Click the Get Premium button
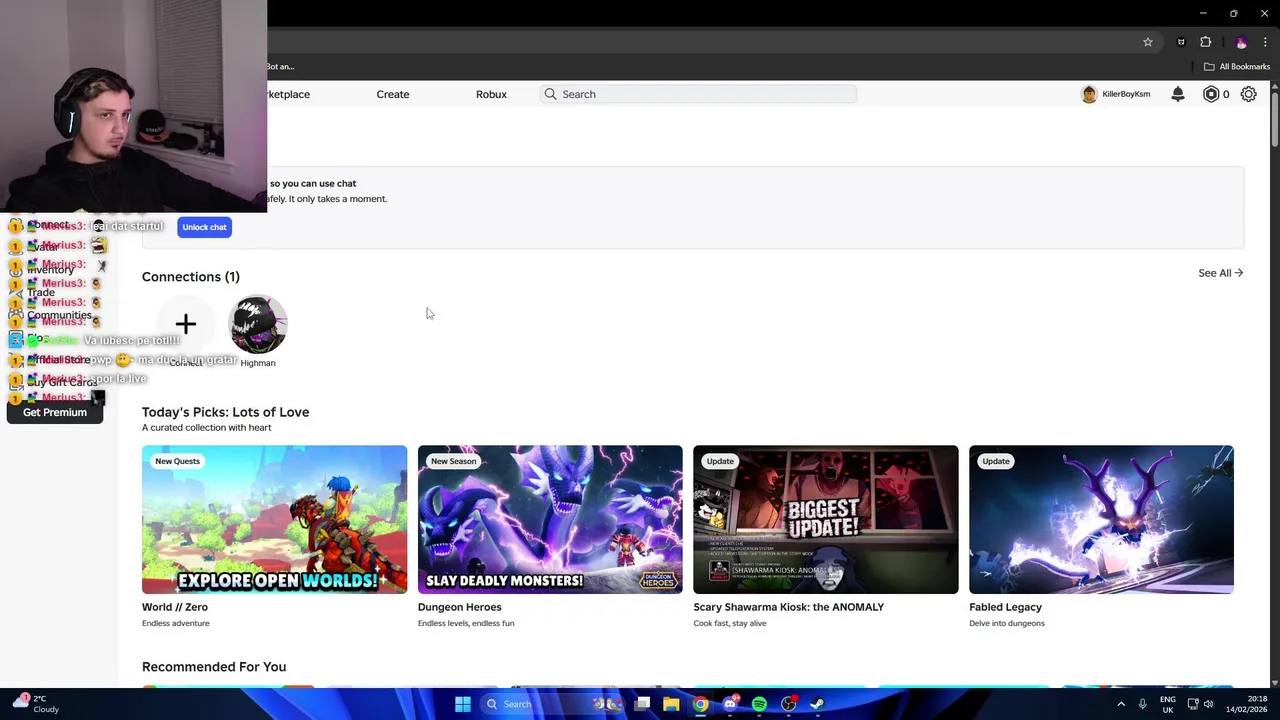Screen dimensions: 1280x720 (55, 412)
